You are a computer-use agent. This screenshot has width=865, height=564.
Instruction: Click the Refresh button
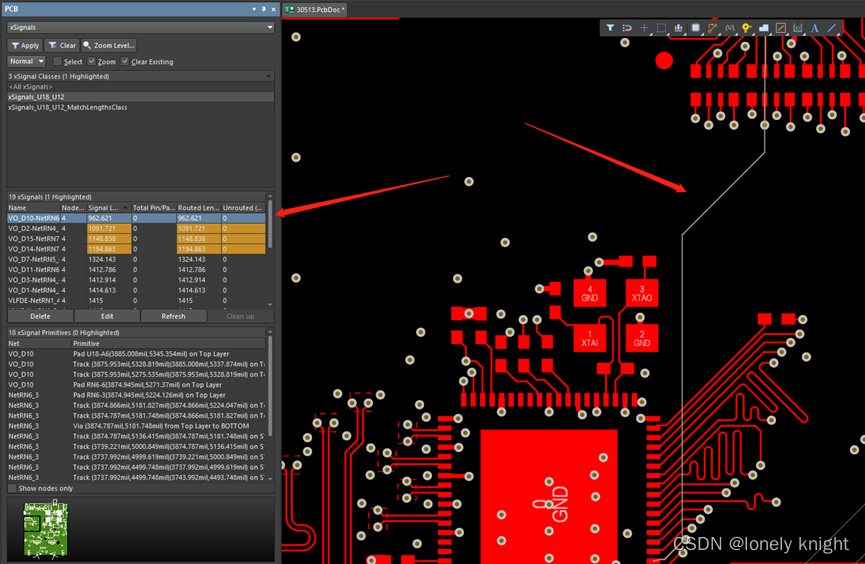point(173,316)
